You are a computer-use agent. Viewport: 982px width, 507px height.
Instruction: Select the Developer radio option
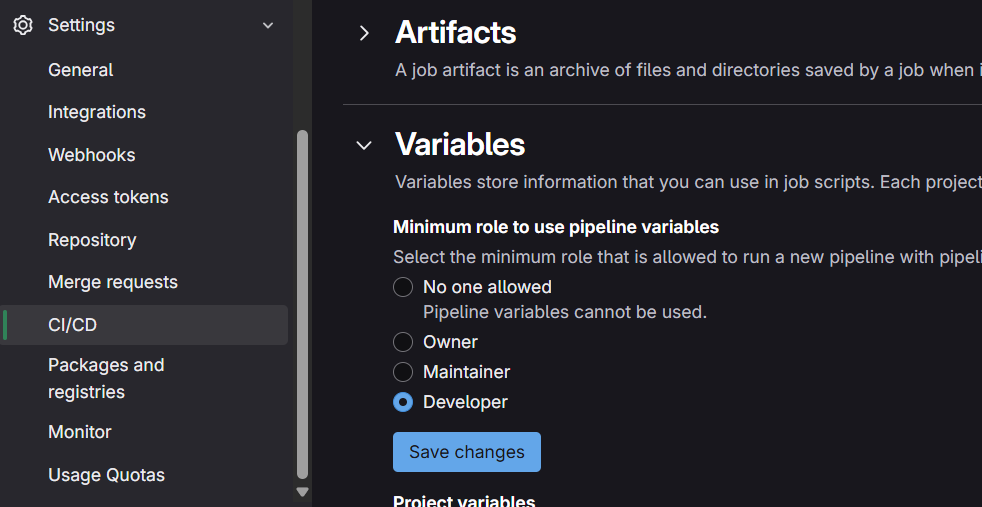[x=403, y=402]
